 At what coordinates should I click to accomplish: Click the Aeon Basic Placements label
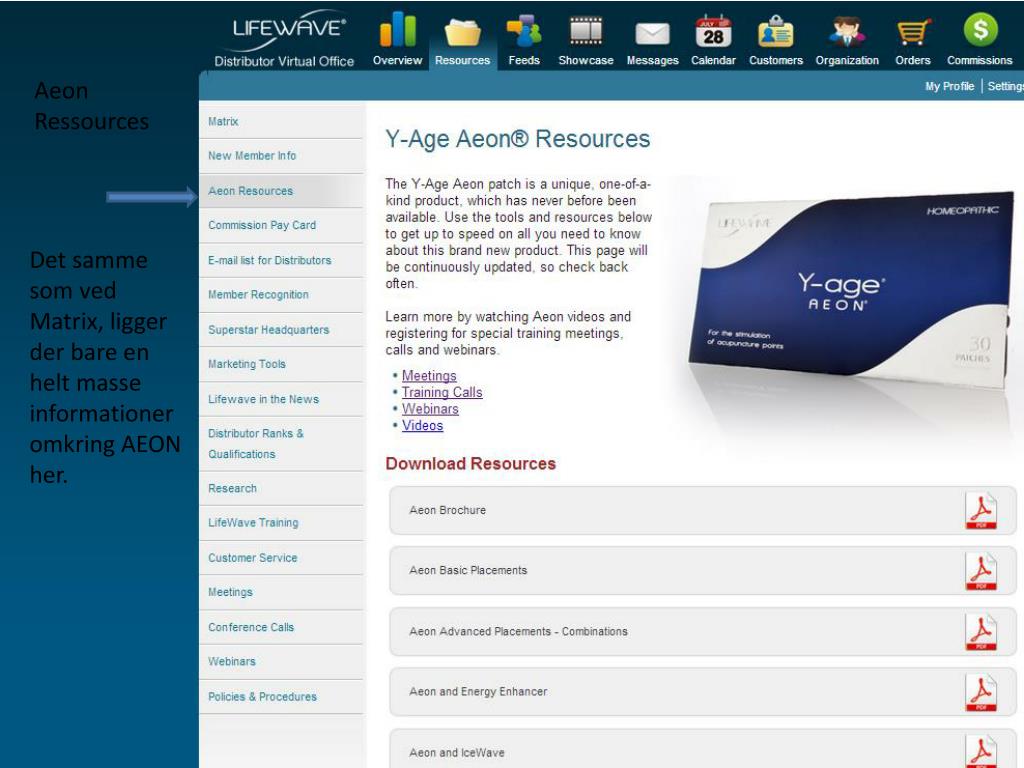[468, 570]
